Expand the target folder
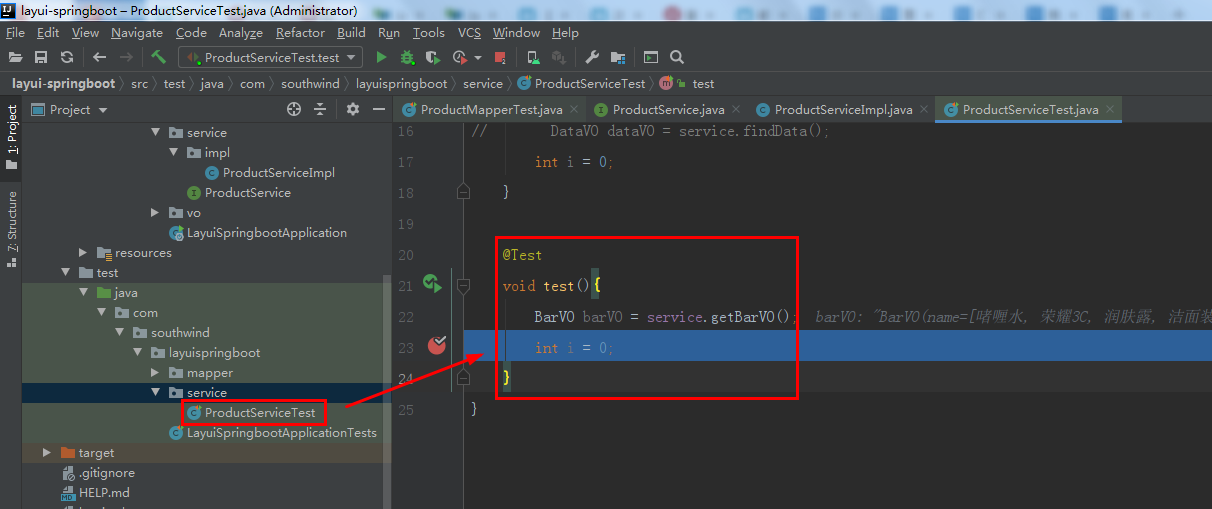Viewport: 1212px width, 509px height. click(47, 452)
